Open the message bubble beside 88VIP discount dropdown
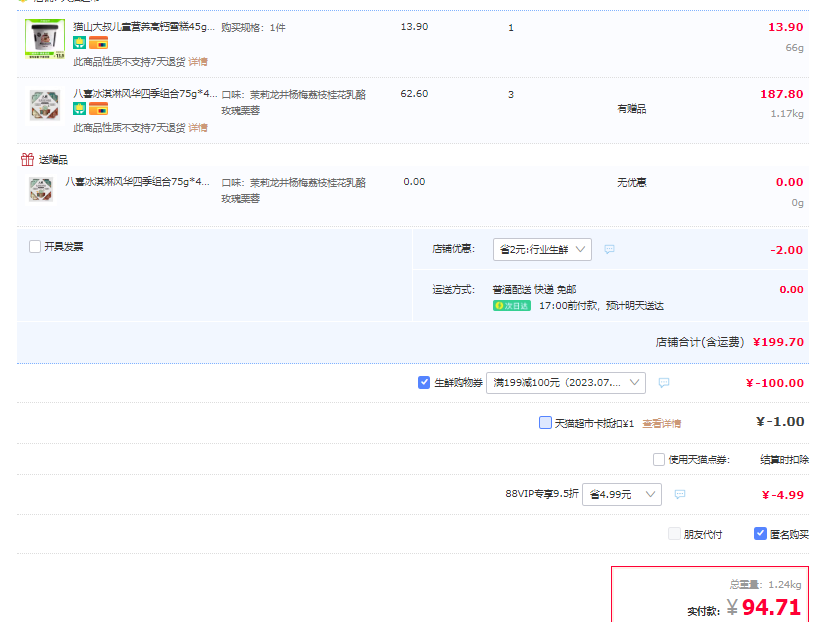The width and height of the screenshot is (820, 622). tap(680, 494)
